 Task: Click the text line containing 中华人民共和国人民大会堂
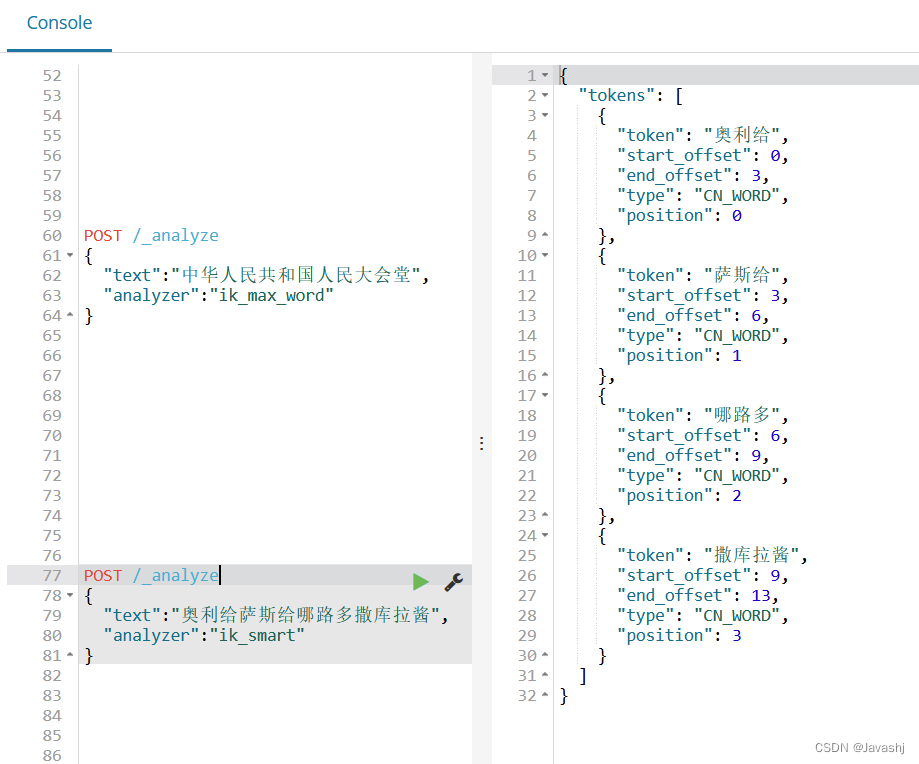pos(266,275)
